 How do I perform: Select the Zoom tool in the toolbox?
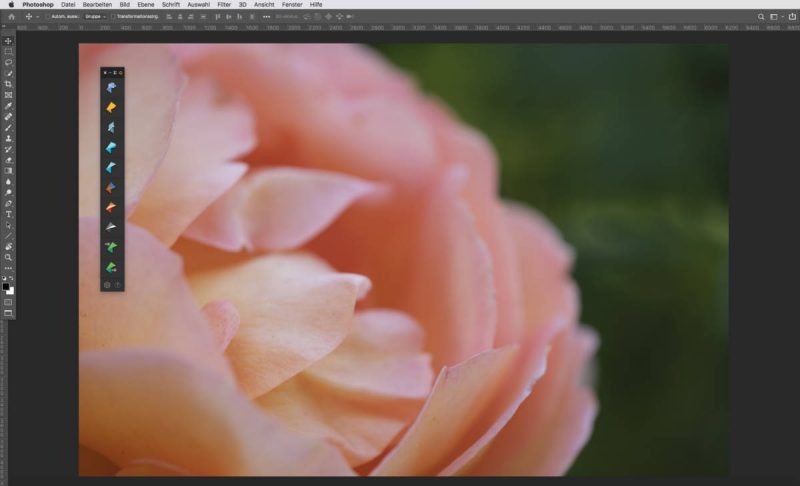click(x=8, y=258)
